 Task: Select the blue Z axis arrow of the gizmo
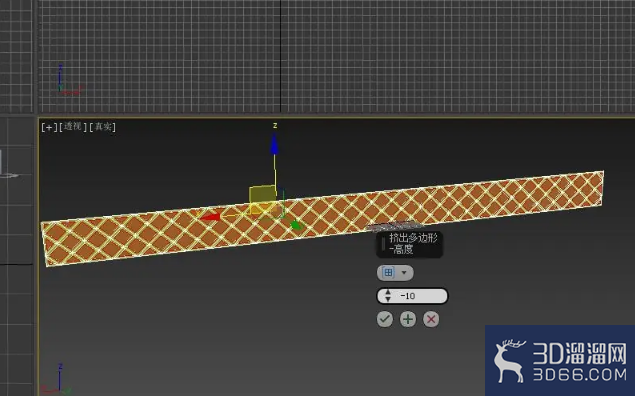[x=275, y=144]
